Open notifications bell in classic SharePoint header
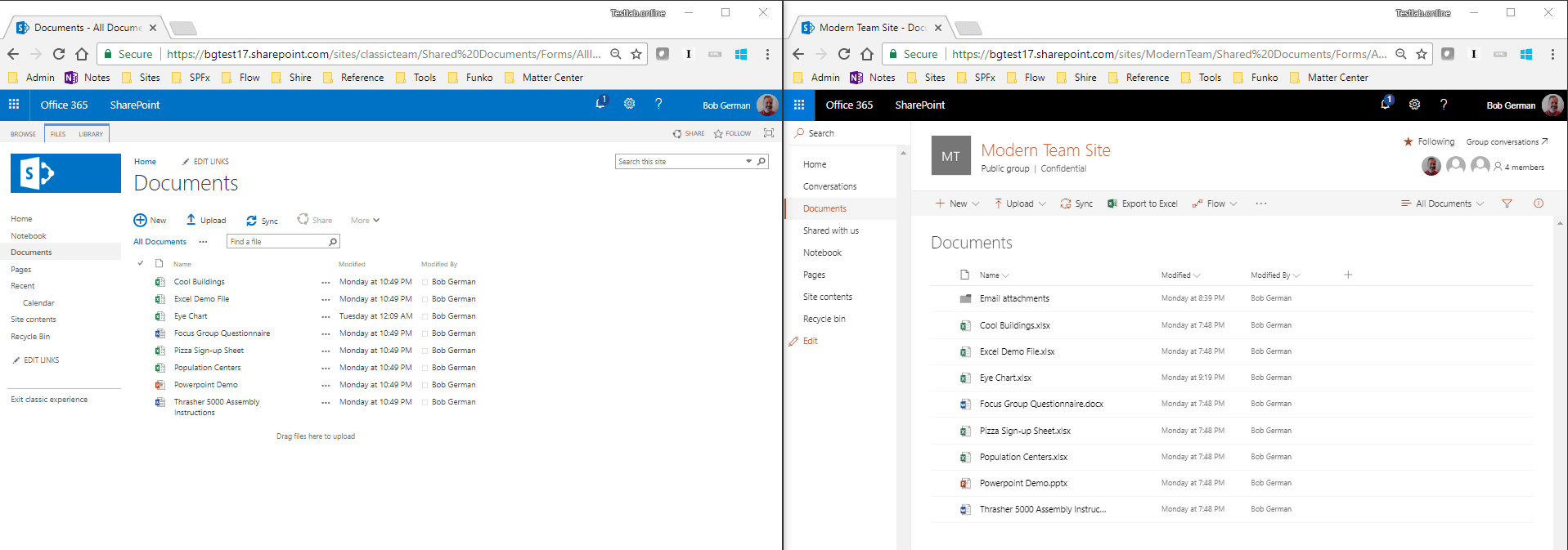Screen dimensions: 1568x550 click(600, 104)
